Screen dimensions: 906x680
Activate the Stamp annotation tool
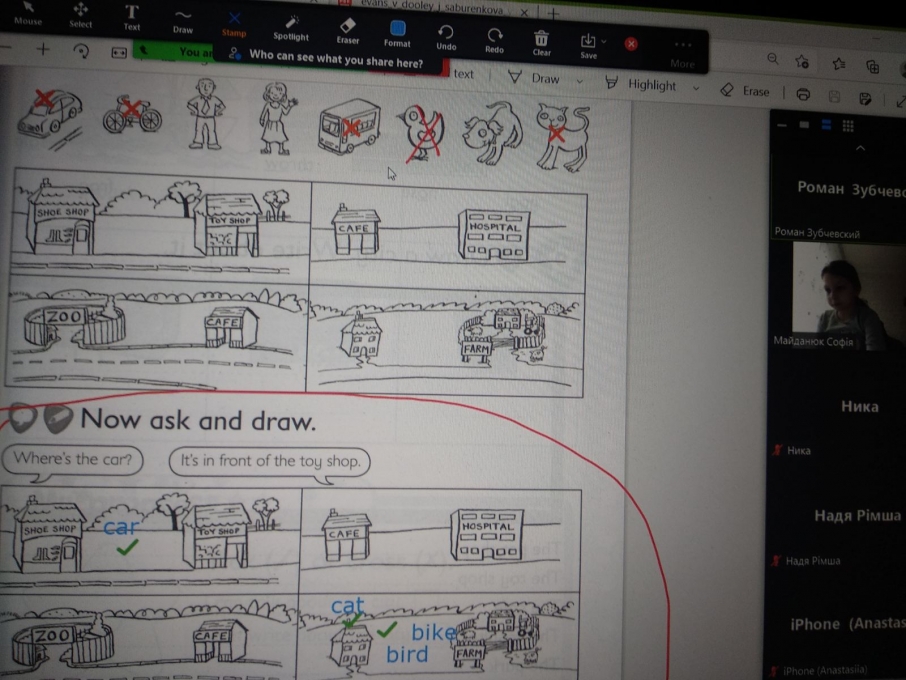coord(234,25)
